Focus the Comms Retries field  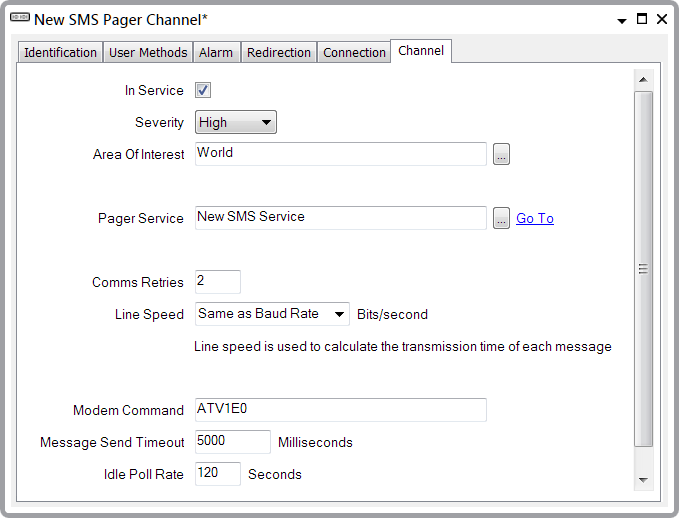tap(217, 282)
